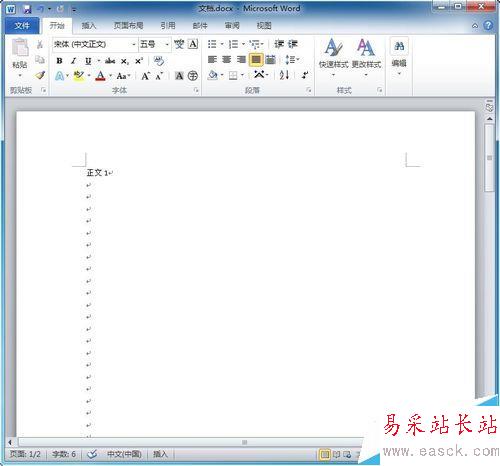This screenshot has width=500, height=466.
Task: Open the borders dropdown
Action: click(242, 75)
